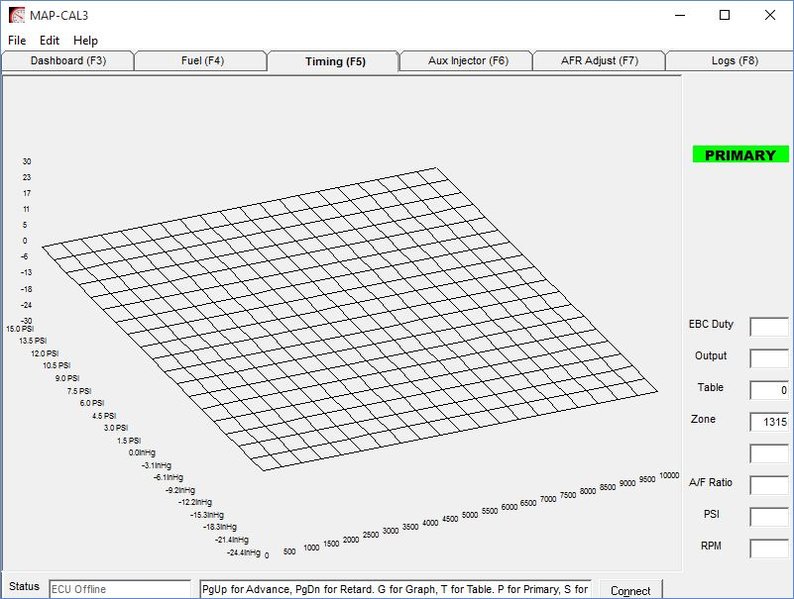Click the 0.0InHg axis label
This screenshot has height=599, width=794.
pyautogui.click(x=142, y=453)
